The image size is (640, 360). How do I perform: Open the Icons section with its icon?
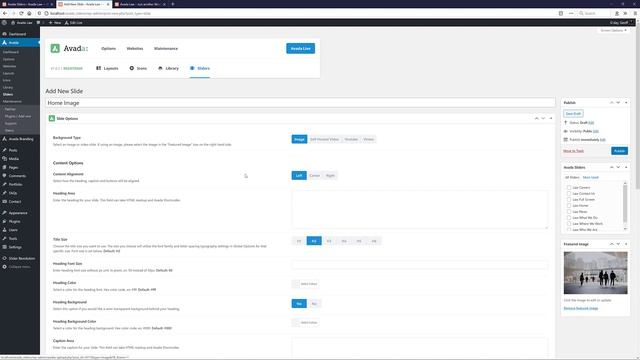[x=138, y=68]
